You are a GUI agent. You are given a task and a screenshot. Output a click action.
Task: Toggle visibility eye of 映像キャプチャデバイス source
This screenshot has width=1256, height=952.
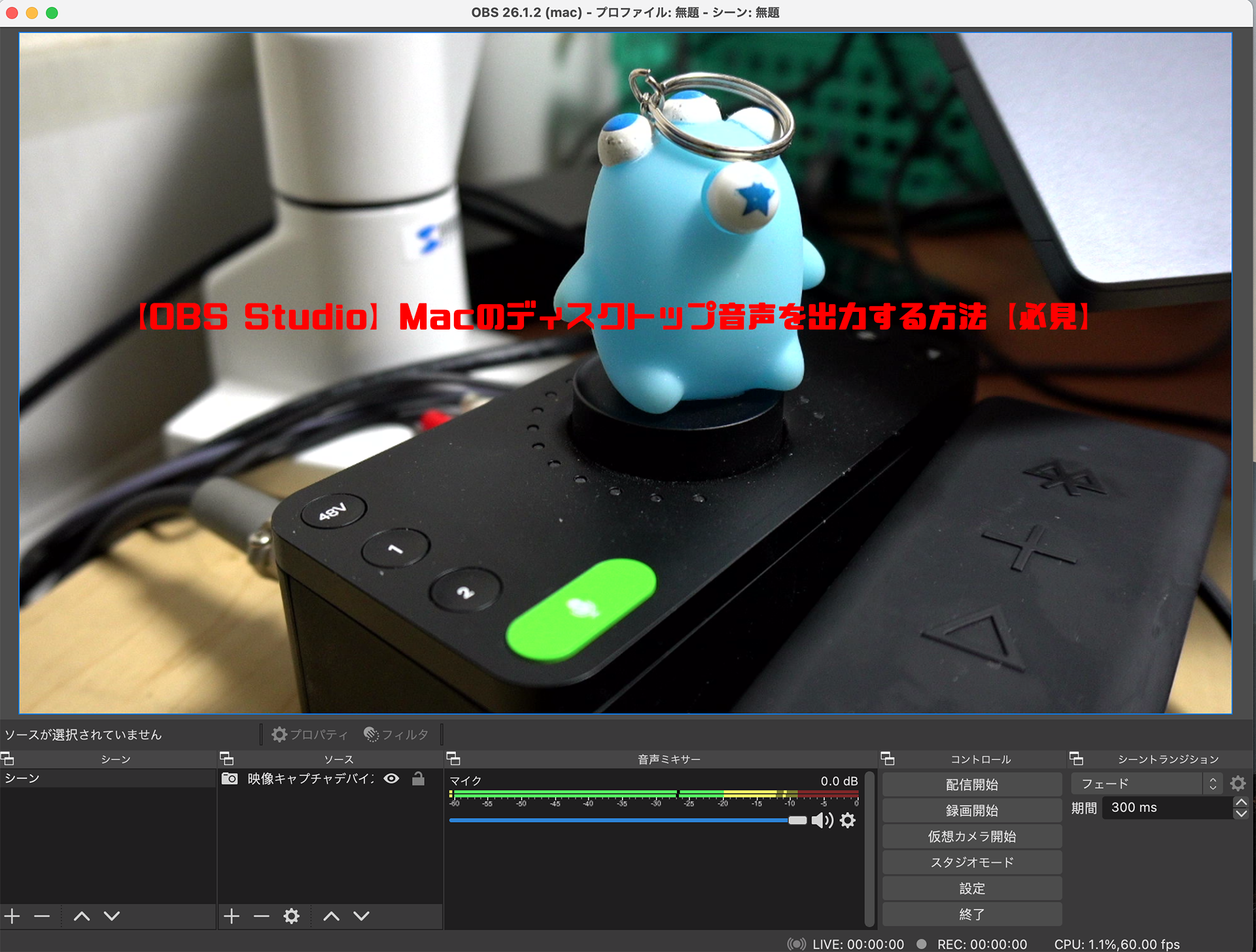[391, 779]
